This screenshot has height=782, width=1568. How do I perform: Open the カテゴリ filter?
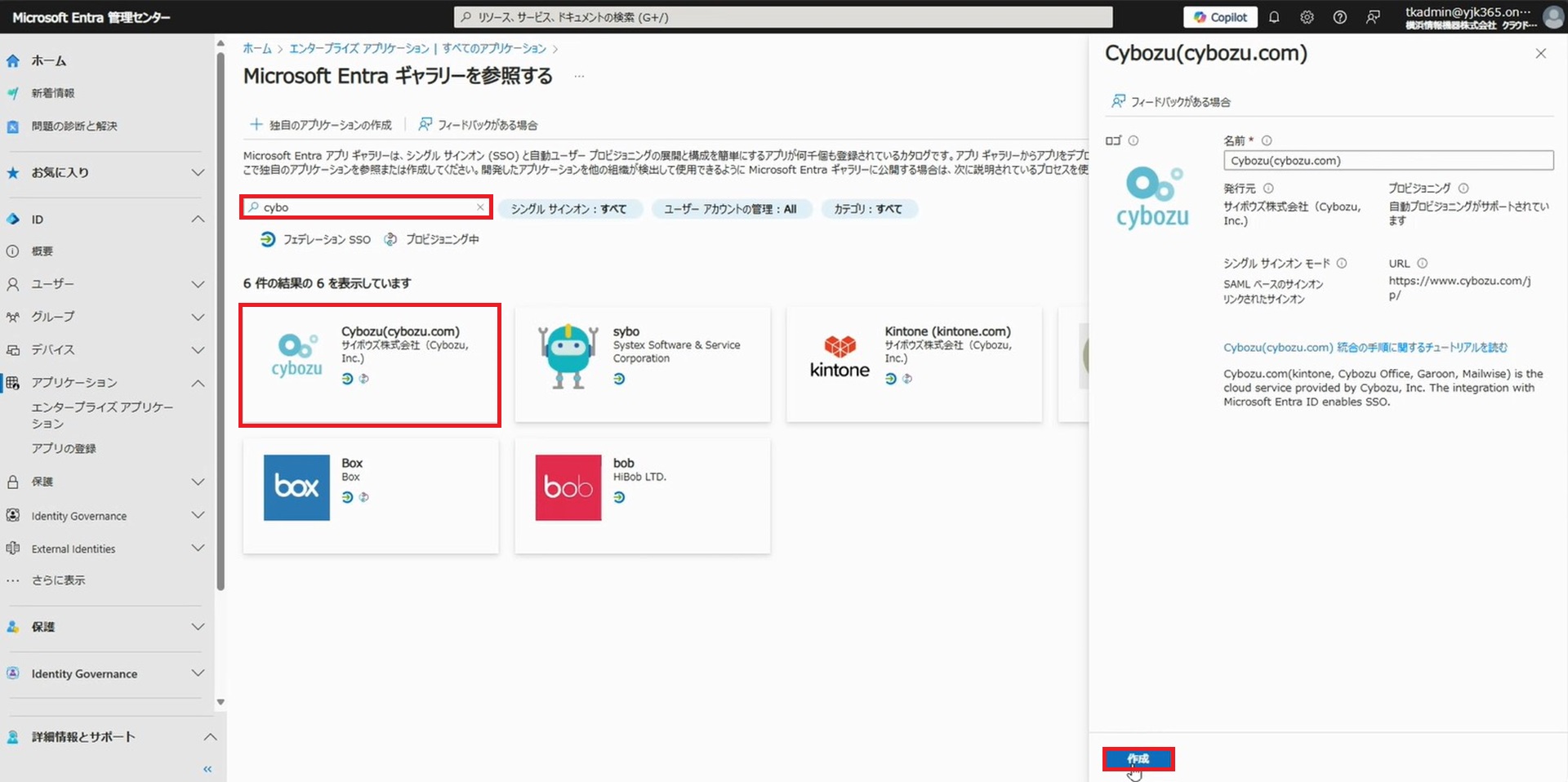pos(868,209)
